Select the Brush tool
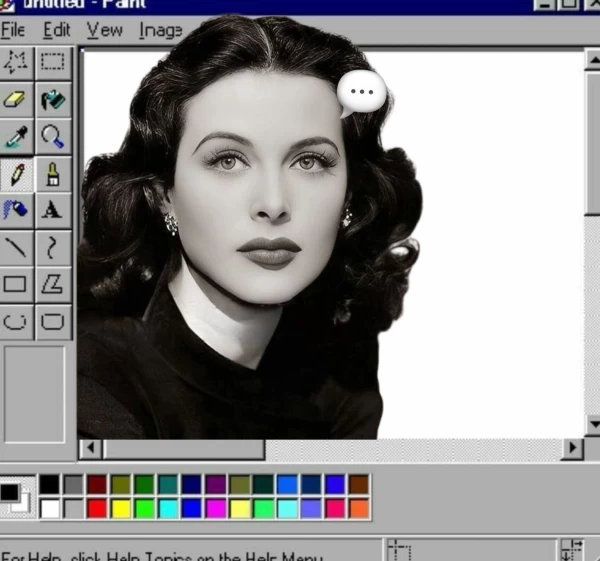 [53, 173]
